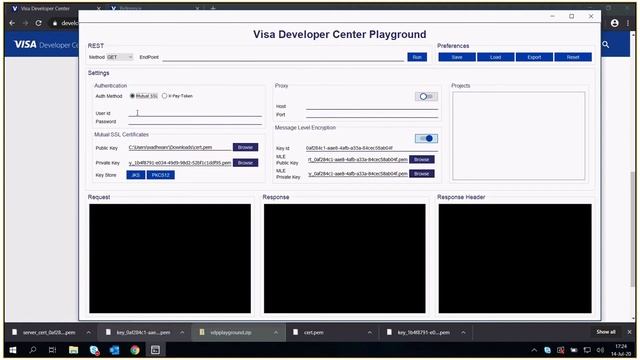Select the X-Pay-Token auth method
The image size is (640, 360).
pyautogui.click(x=177, y=96)
